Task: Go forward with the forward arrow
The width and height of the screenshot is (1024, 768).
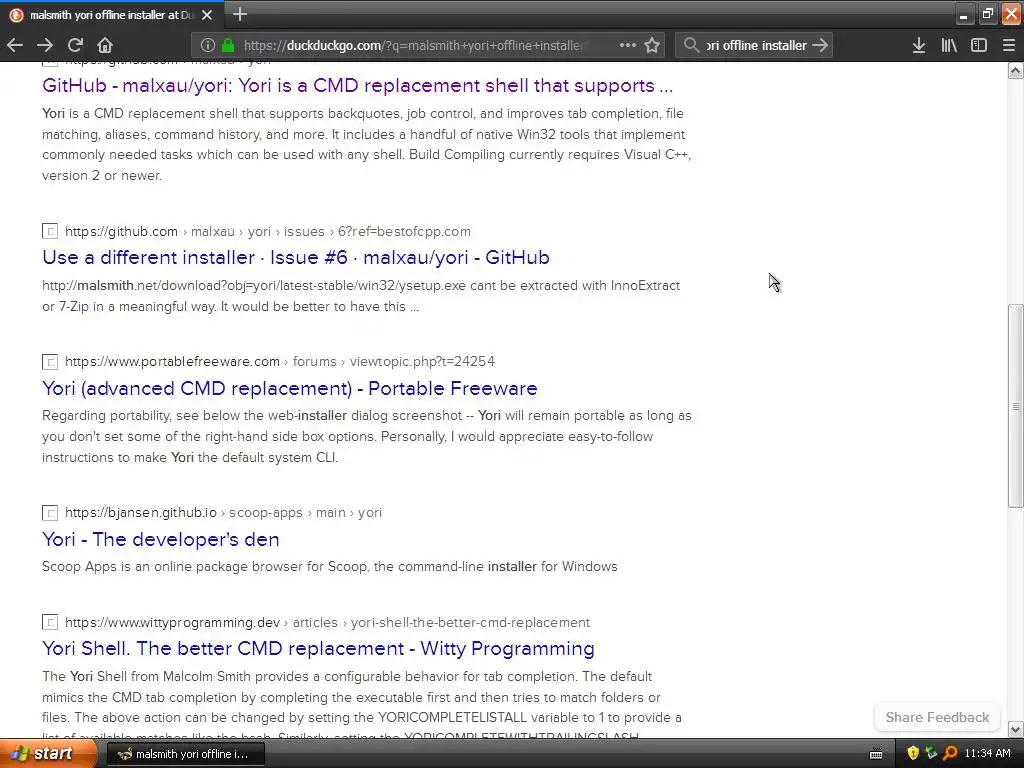Action: click(44, 45)
